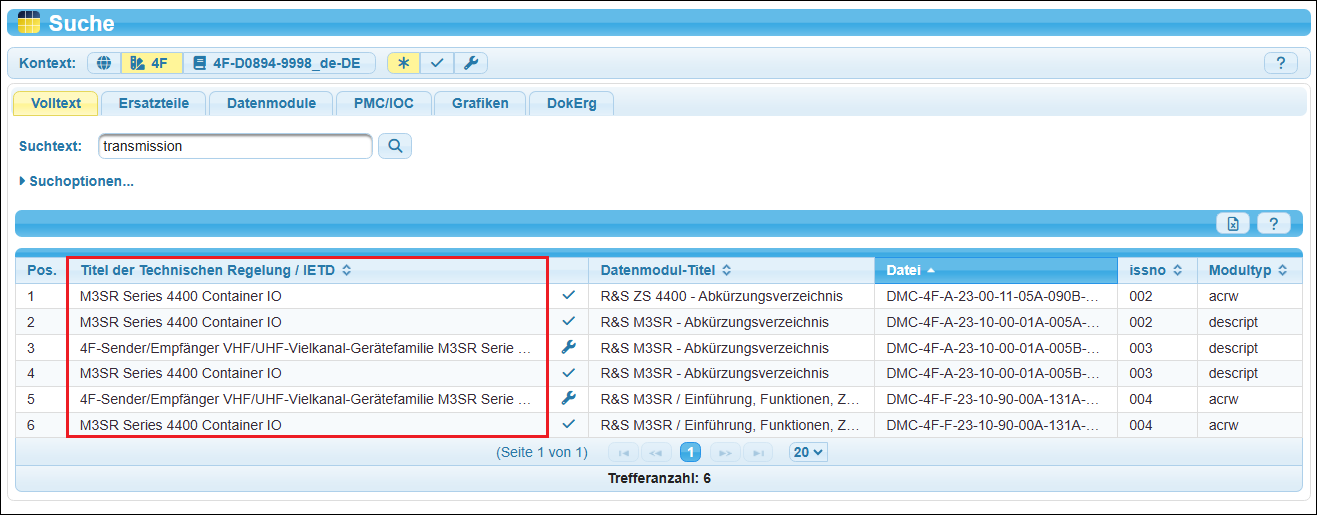The image size is (1317, 515).
Task: Click the magnifier search button
Action: pos(395,146)
